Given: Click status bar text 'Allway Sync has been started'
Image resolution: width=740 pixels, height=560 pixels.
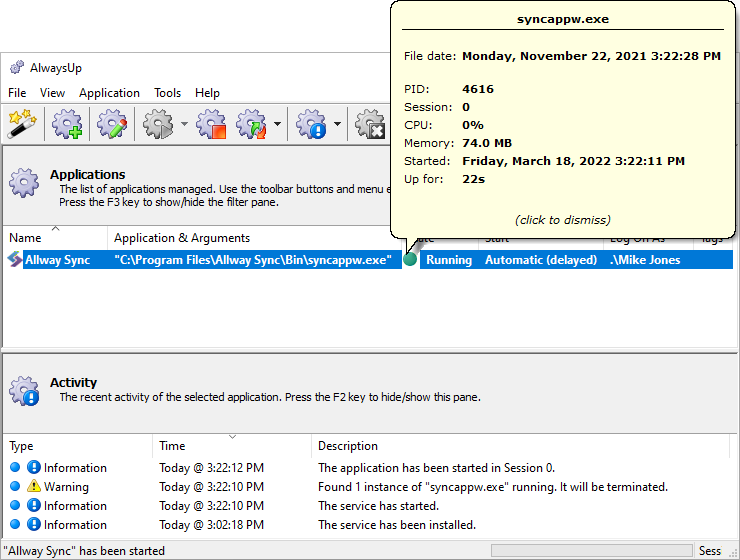Looking at the screenshot, I should pos(84,551).
